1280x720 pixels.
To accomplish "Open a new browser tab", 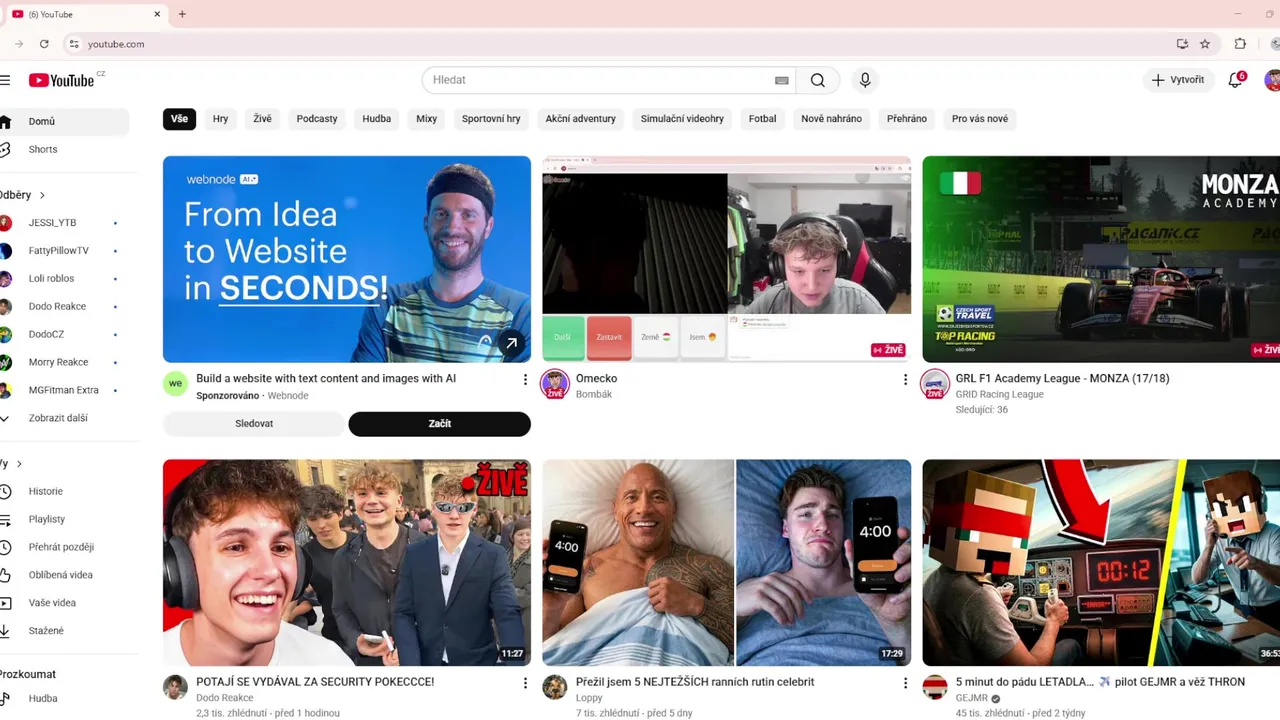I will click(182, 14).
